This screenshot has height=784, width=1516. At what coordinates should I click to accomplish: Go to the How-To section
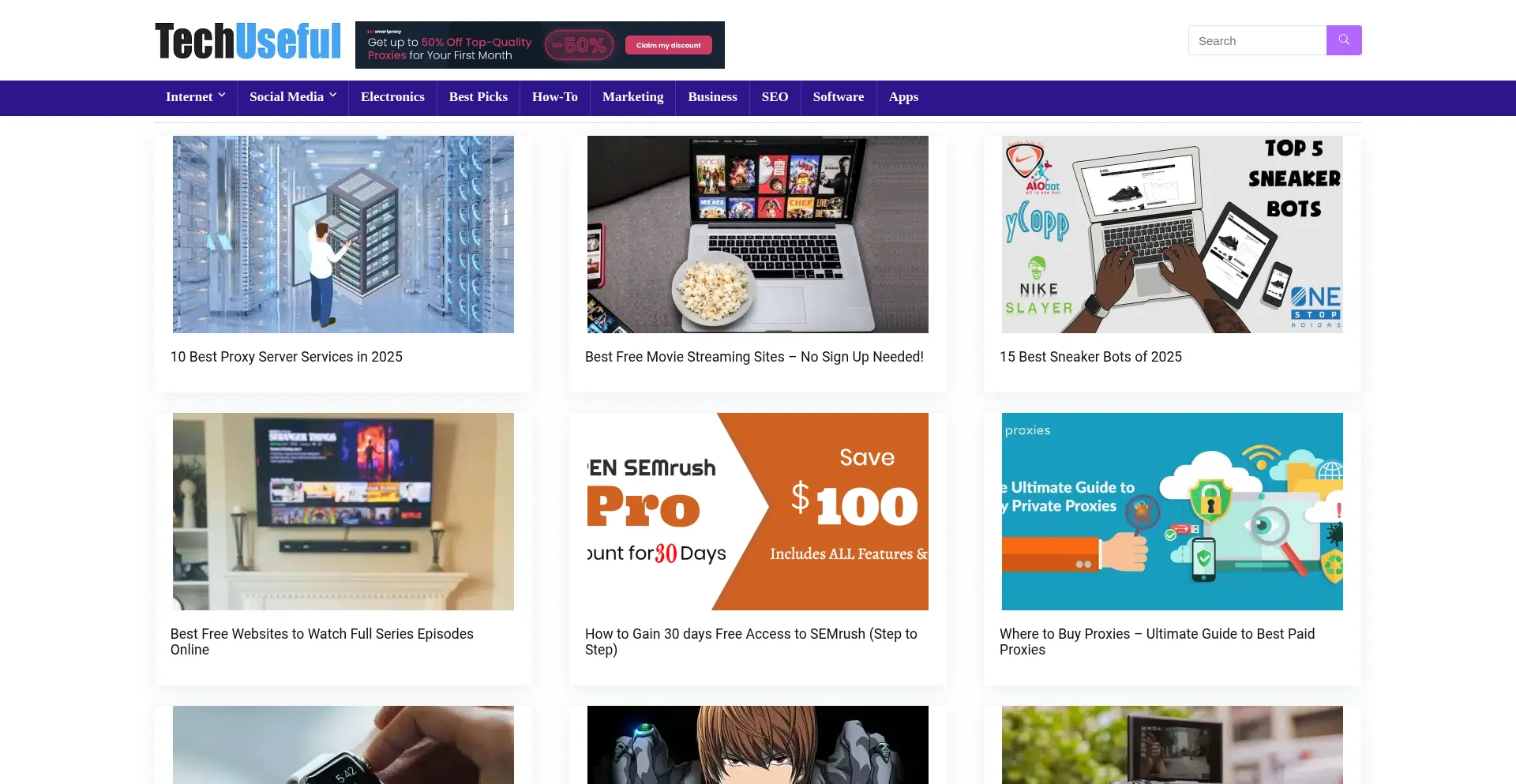tap(555, 97)
